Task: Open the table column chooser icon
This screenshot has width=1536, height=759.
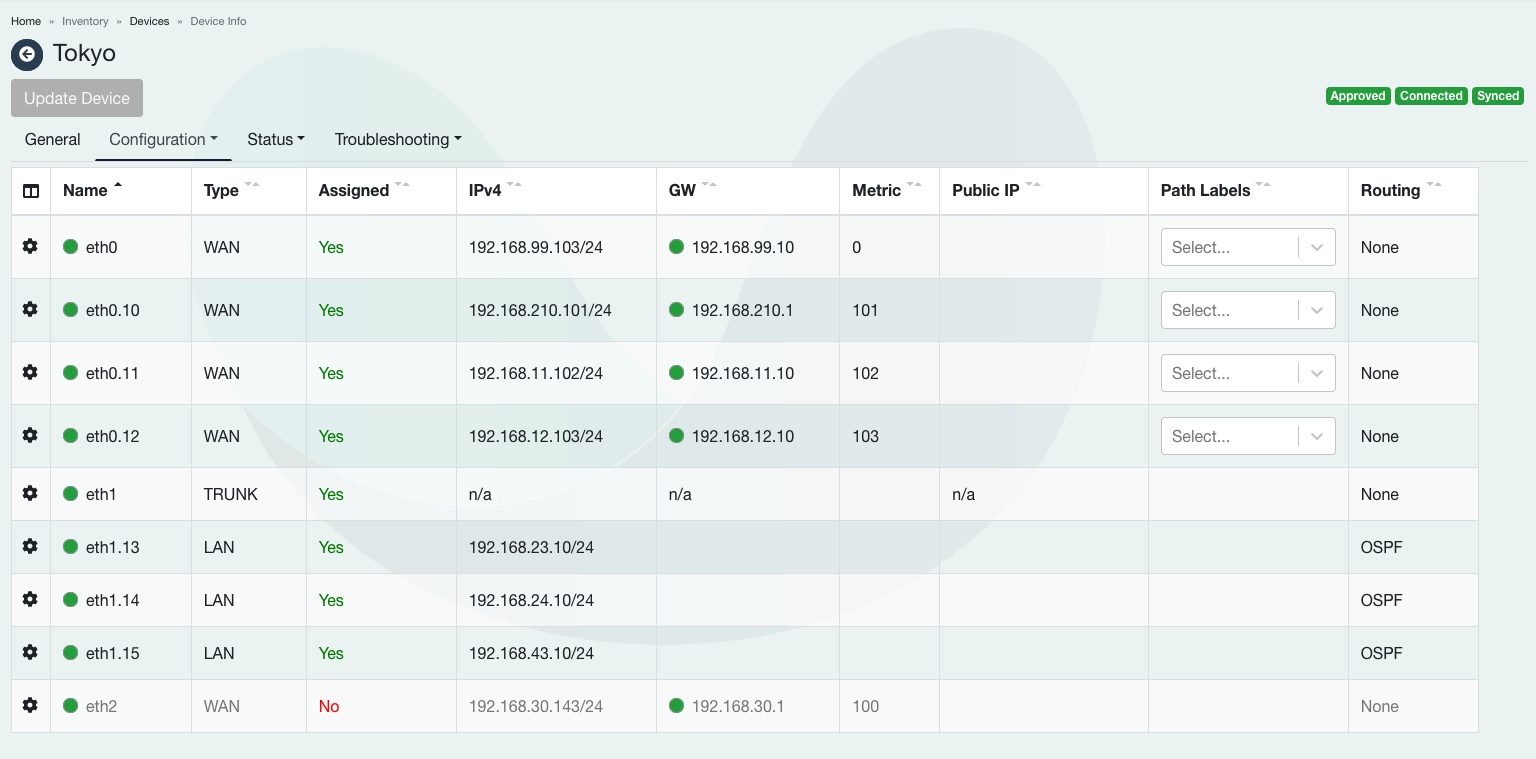Action: click(x=31, y=191)
